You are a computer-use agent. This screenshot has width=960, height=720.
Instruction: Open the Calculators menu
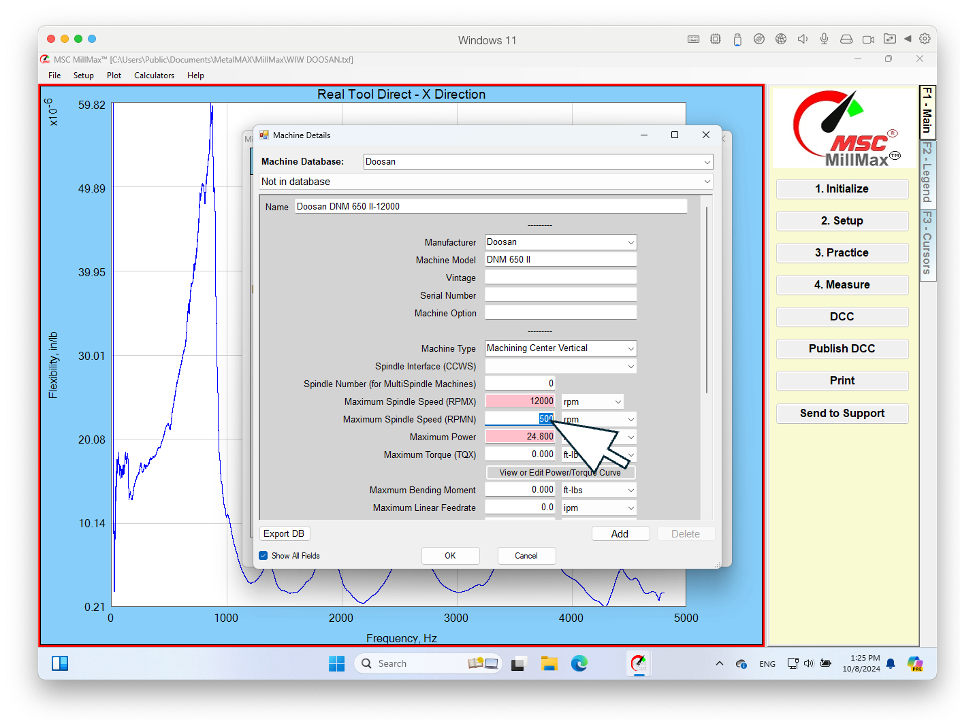pos(154,75)
